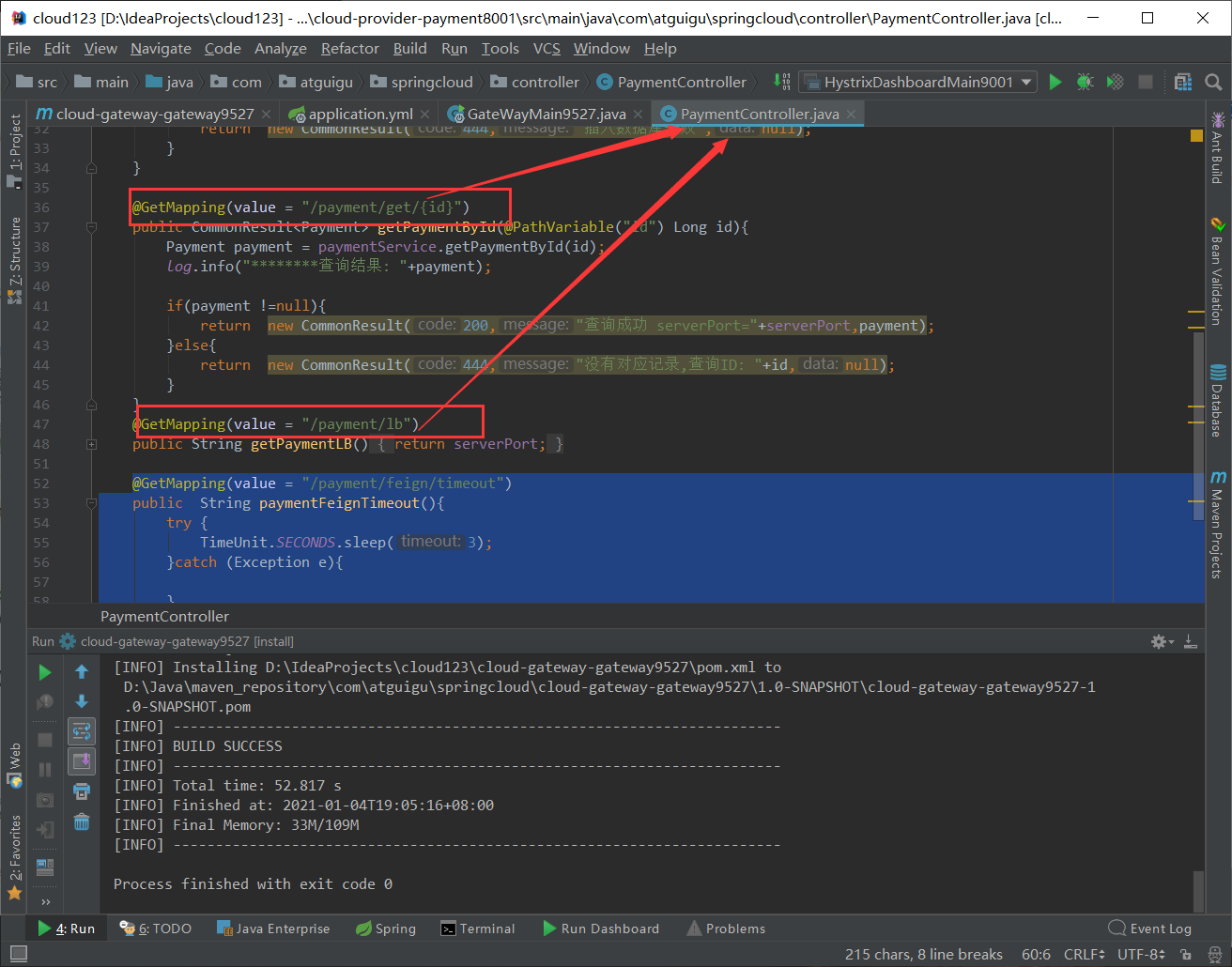Clear all console output with trash icon
The image size is (1232, 967).
[x=82, y=821]
